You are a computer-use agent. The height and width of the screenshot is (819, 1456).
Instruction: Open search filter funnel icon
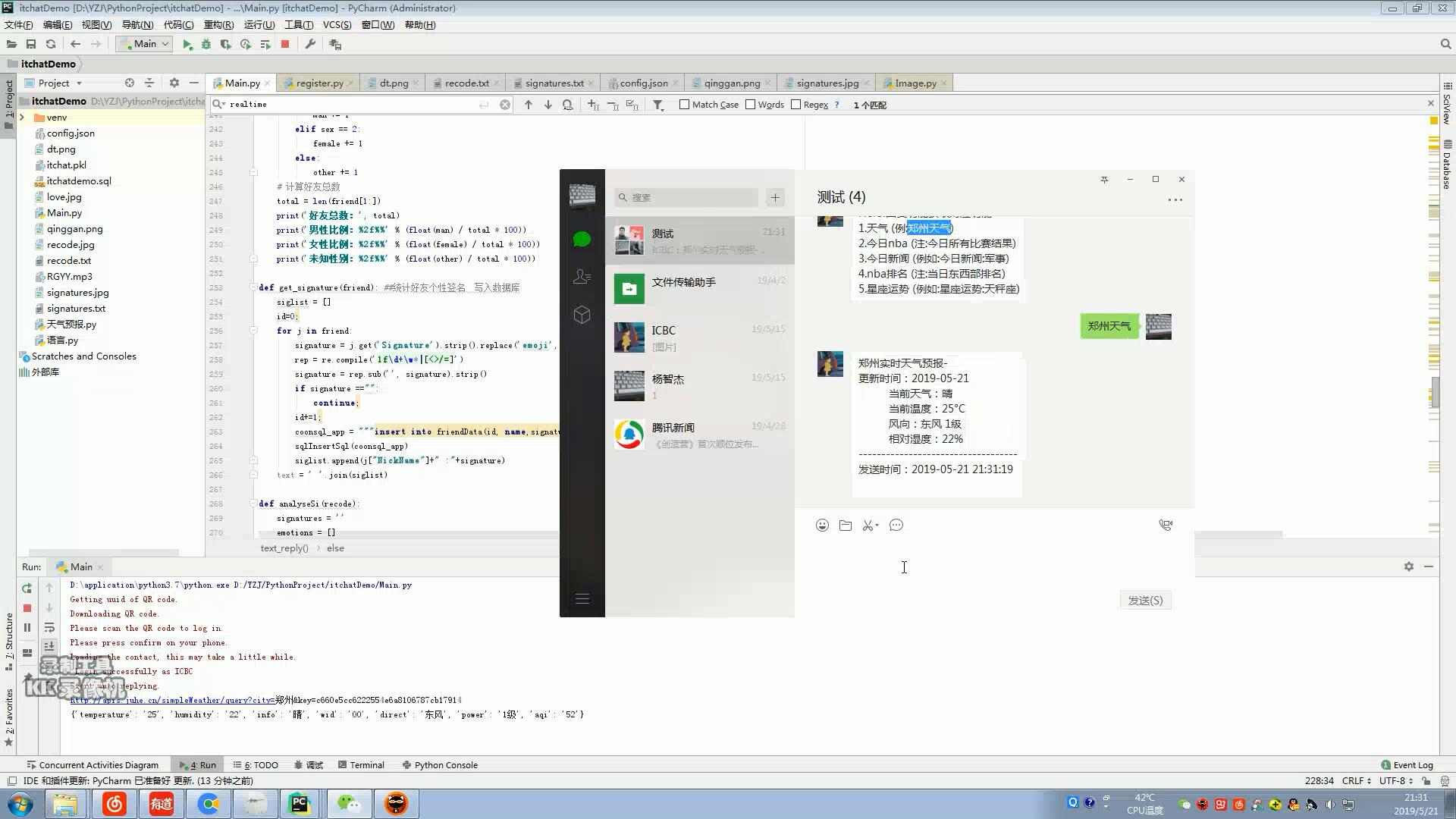coord(658,105)
